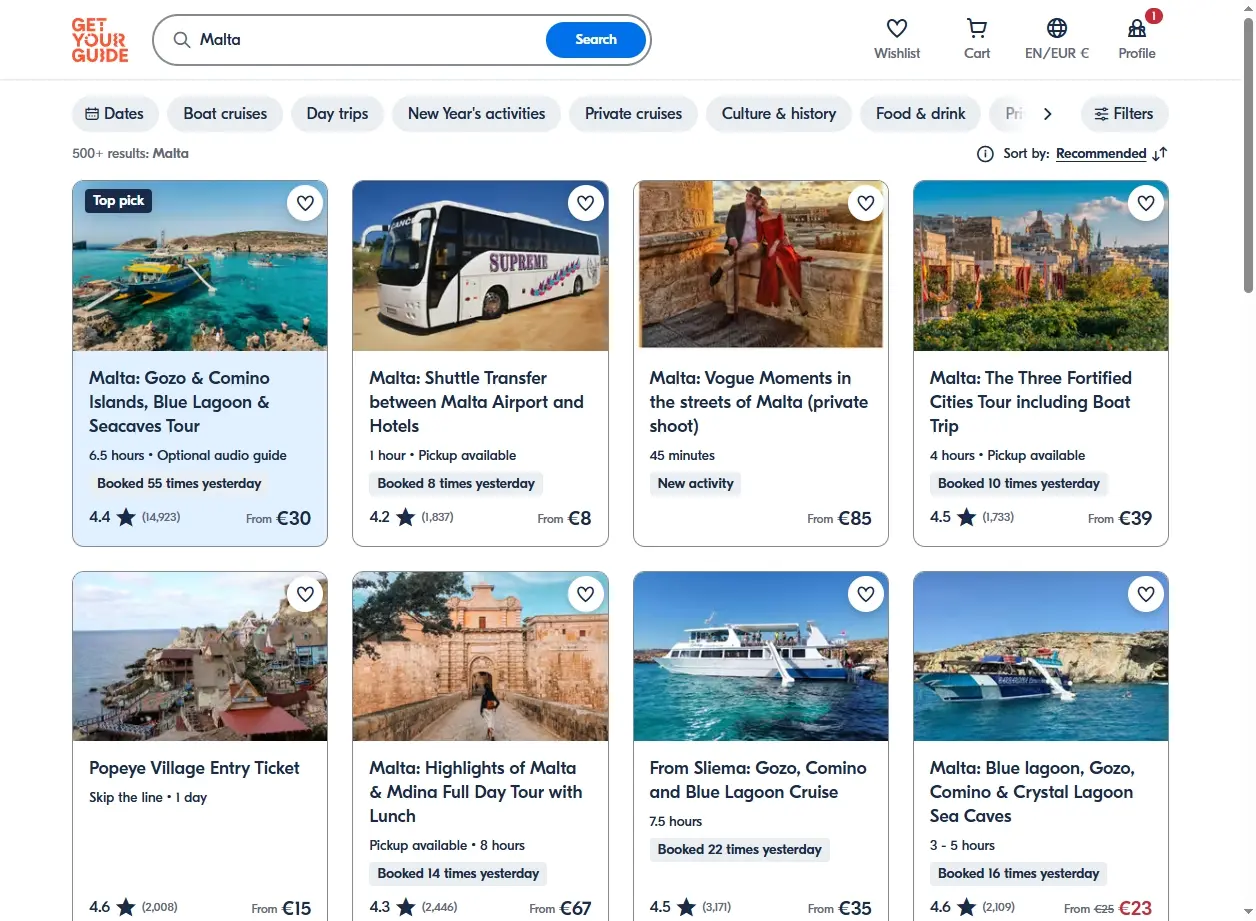Wishlist the From Sliema cruise
This screenshot has height=921, width=1256.
point(866,594)
